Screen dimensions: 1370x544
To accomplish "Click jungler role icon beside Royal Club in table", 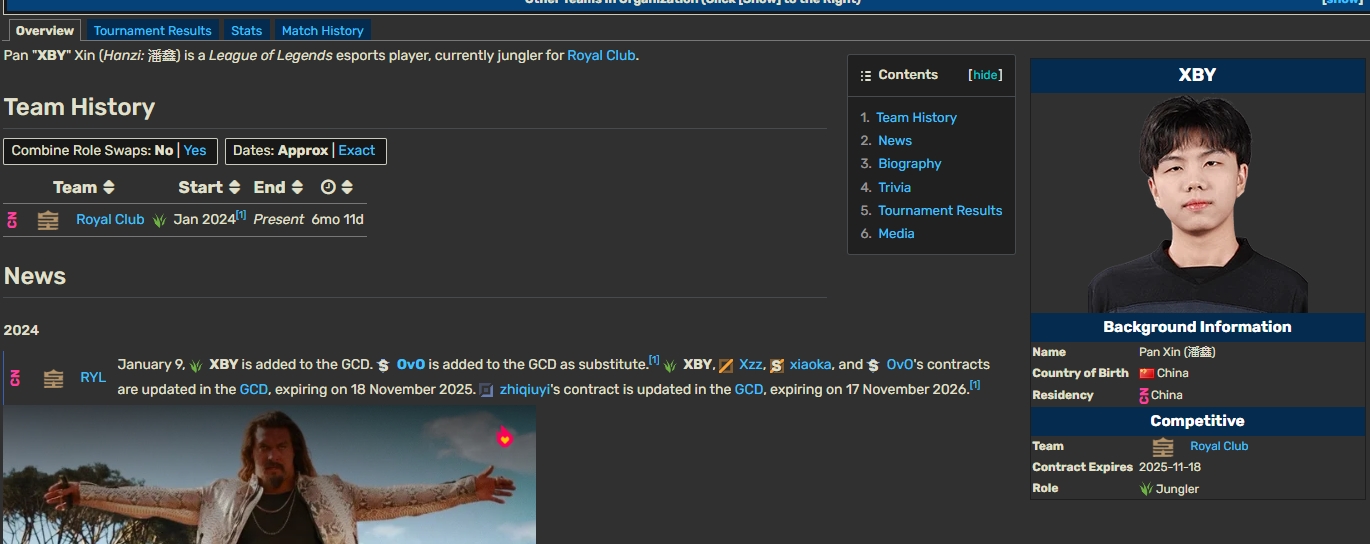I will pos(159,220).
